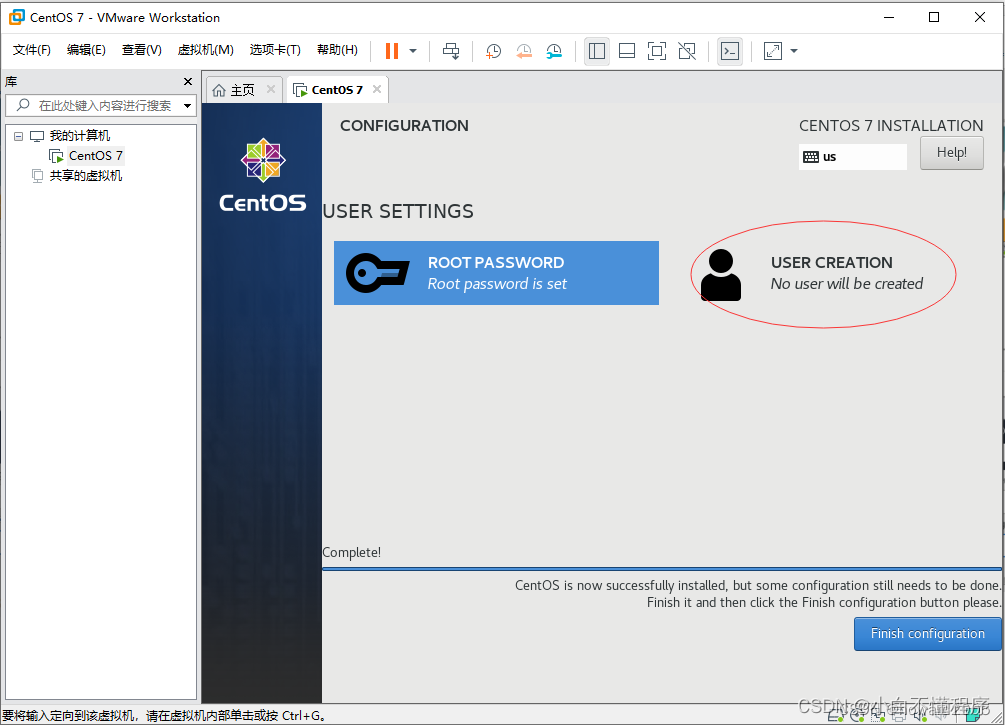
Task: Close the 库 library panel
Action: (x=188, y=81)
